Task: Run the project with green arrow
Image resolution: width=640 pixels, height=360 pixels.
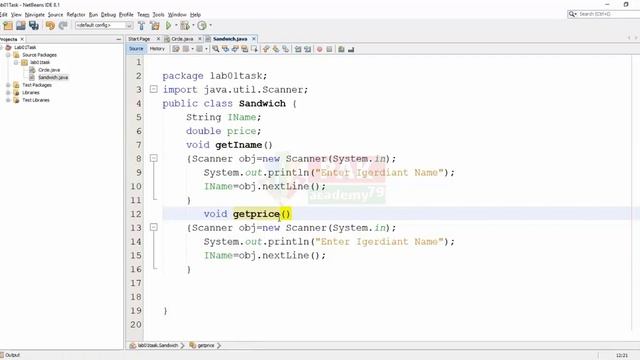Action: [168, 26]
